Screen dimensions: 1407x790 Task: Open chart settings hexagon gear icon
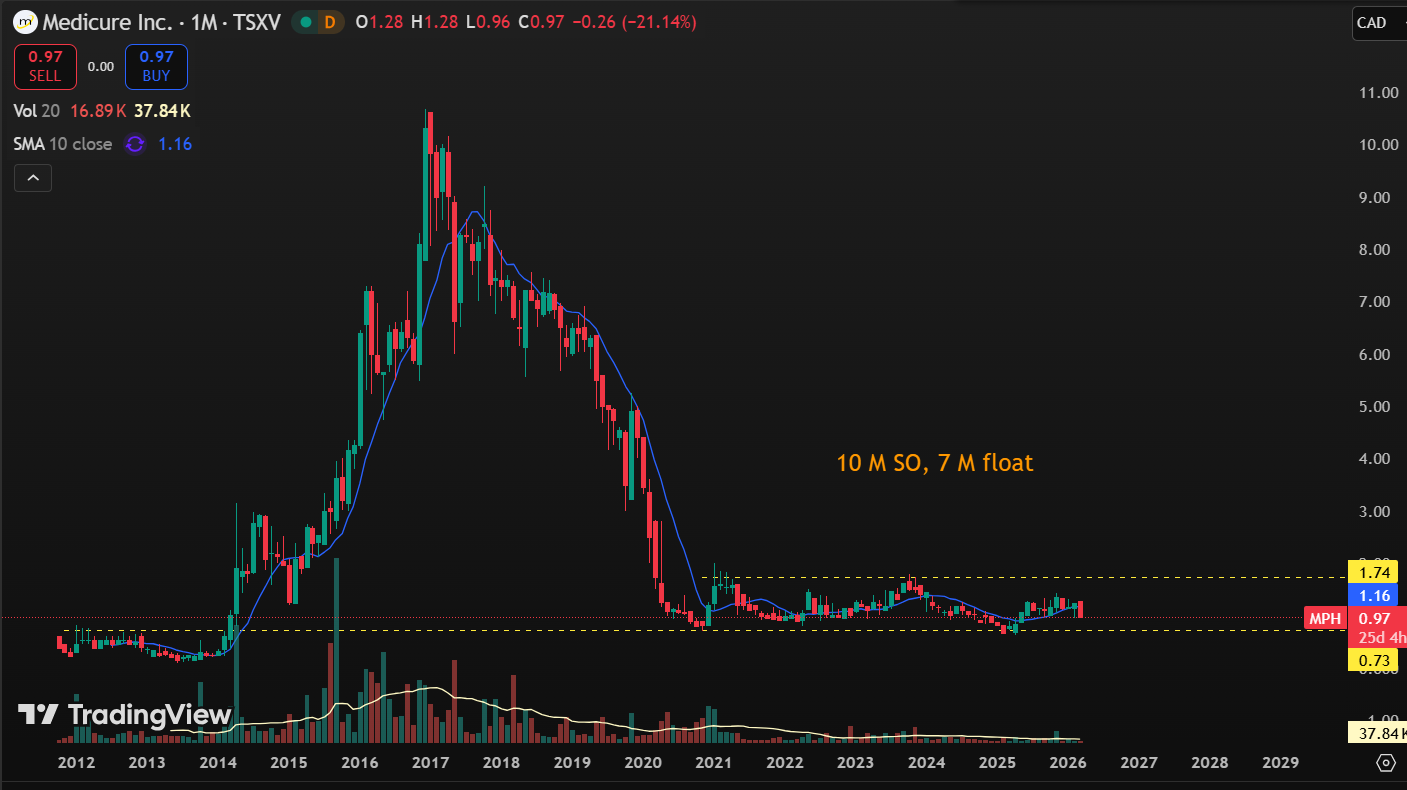click(x=1386, y=763)
